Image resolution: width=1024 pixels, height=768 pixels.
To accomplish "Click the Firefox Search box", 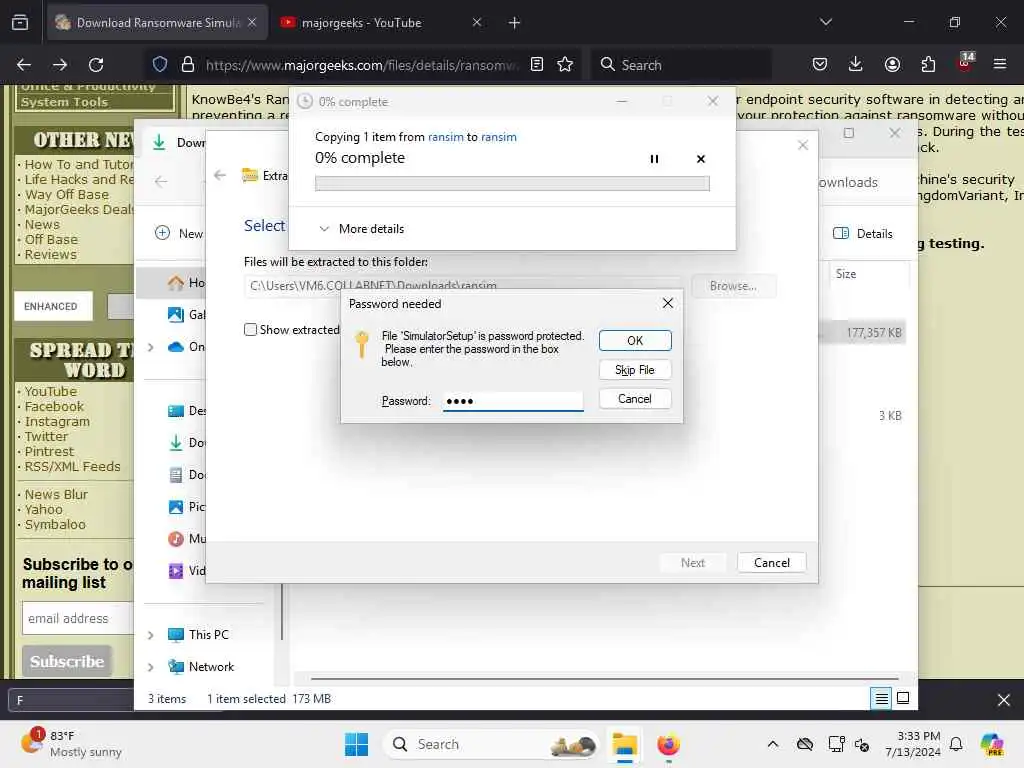I will coord(682,65).
